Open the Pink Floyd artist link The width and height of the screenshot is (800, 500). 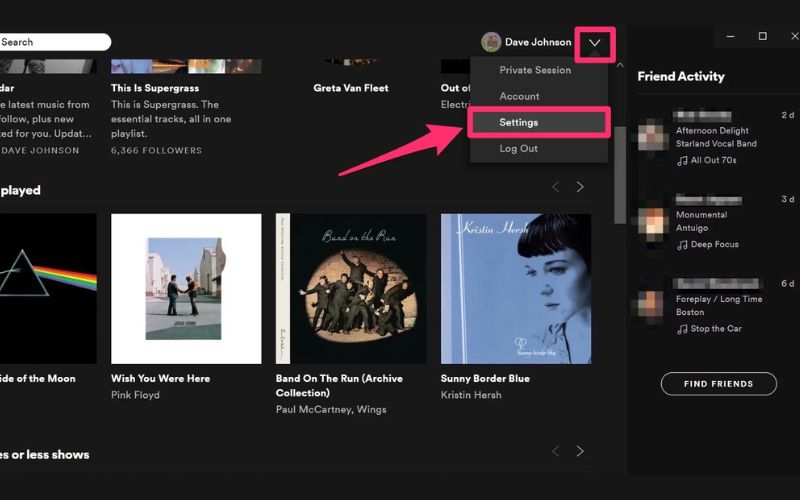(x=135, y=395)
